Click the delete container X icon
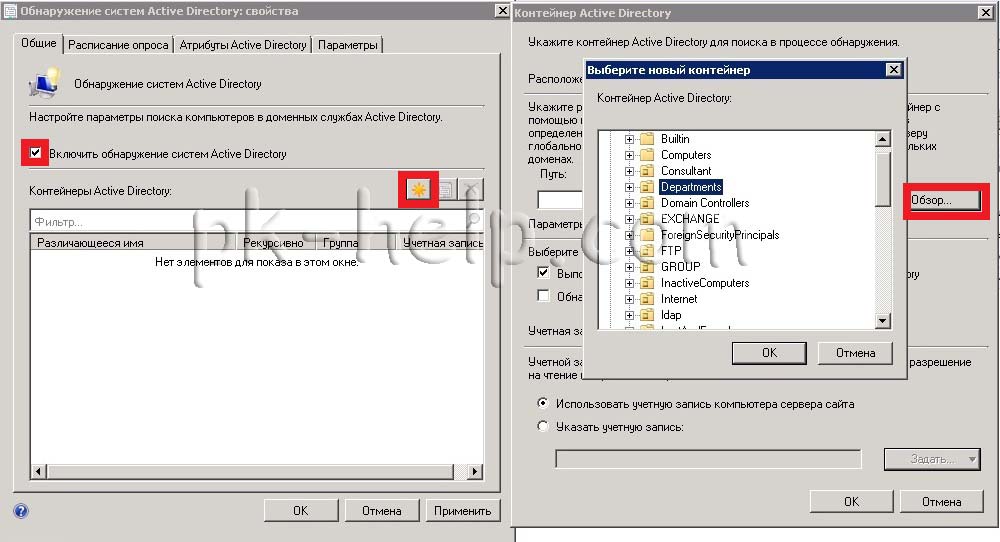 471,189
